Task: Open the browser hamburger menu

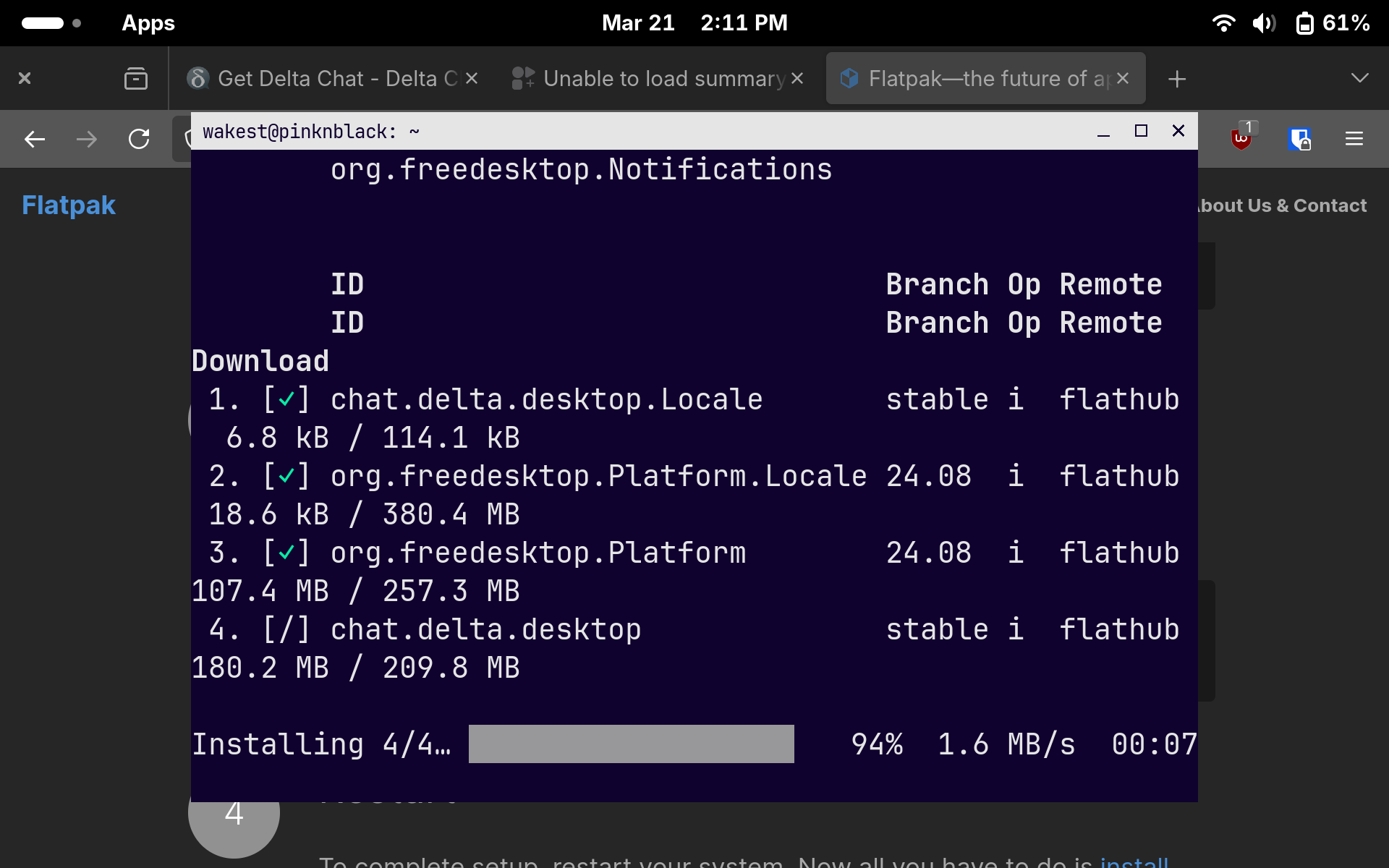Action: [1354, 139]
